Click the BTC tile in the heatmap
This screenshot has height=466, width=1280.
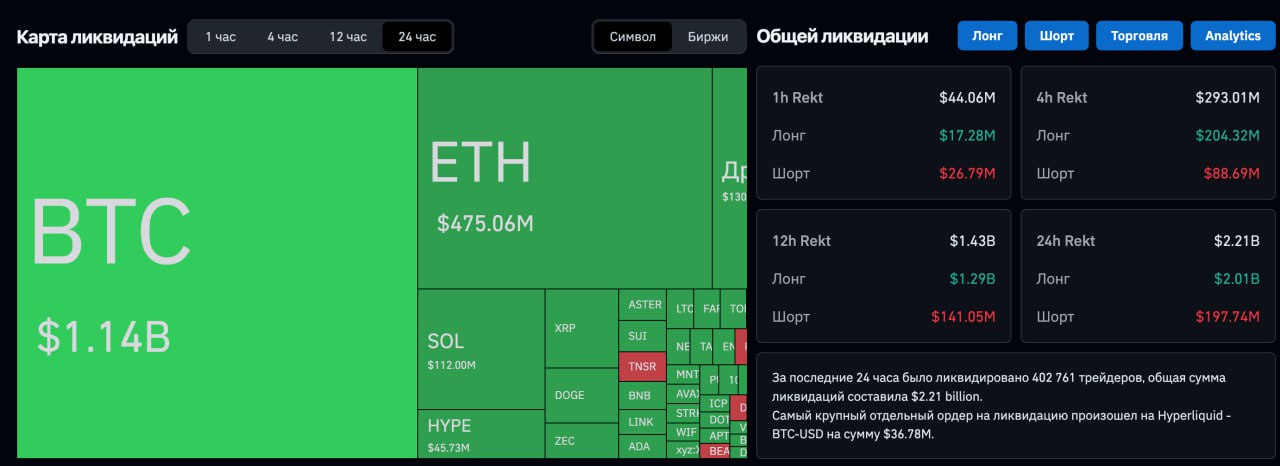pos(217,262)
